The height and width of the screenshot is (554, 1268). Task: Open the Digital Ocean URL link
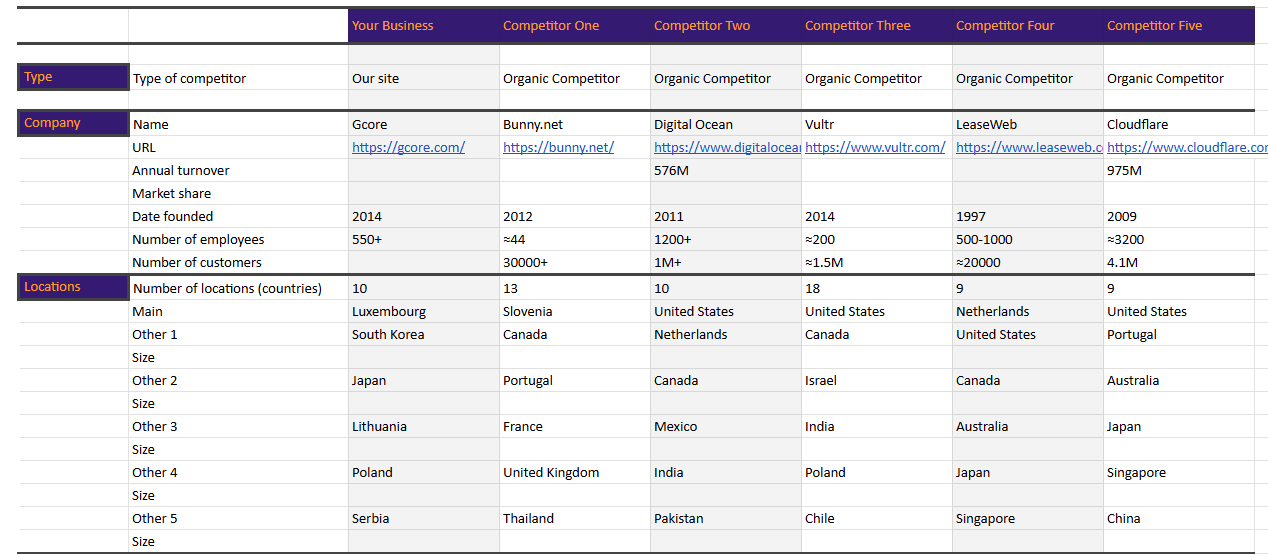pos(727,147)
